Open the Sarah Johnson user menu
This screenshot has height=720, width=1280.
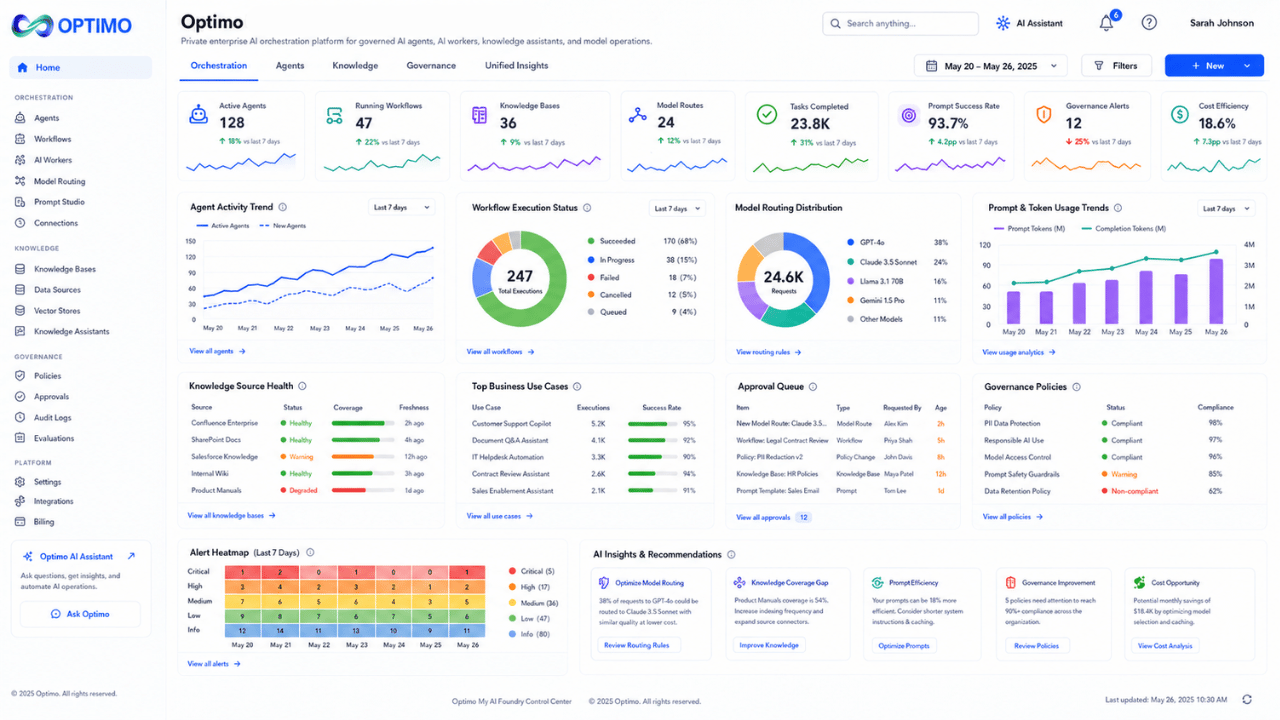point(1221,23)
